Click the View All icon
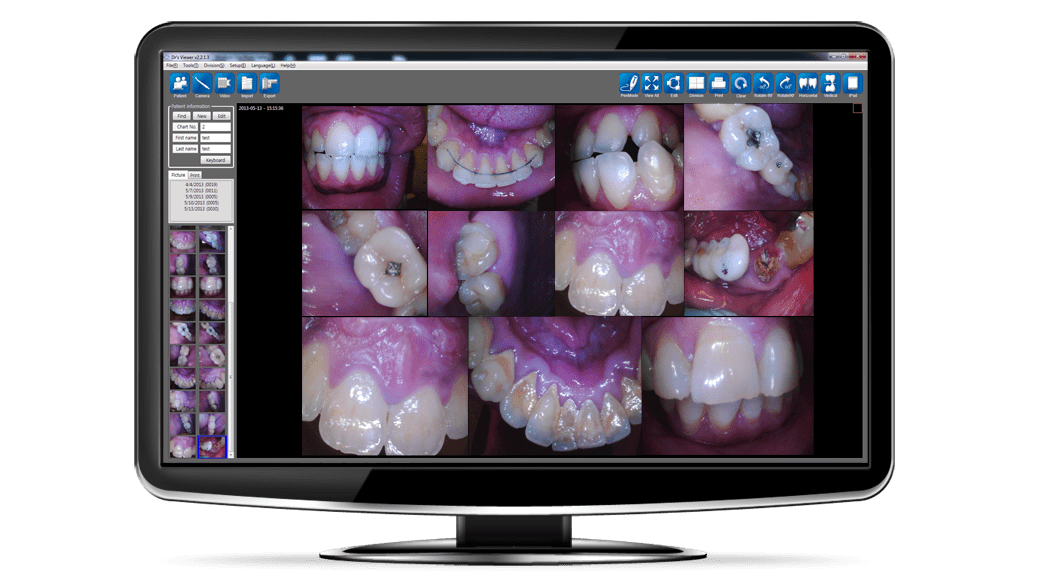The width and height of the screenshot is (1040, 585). pyautogui.click(x=651, y=83)
